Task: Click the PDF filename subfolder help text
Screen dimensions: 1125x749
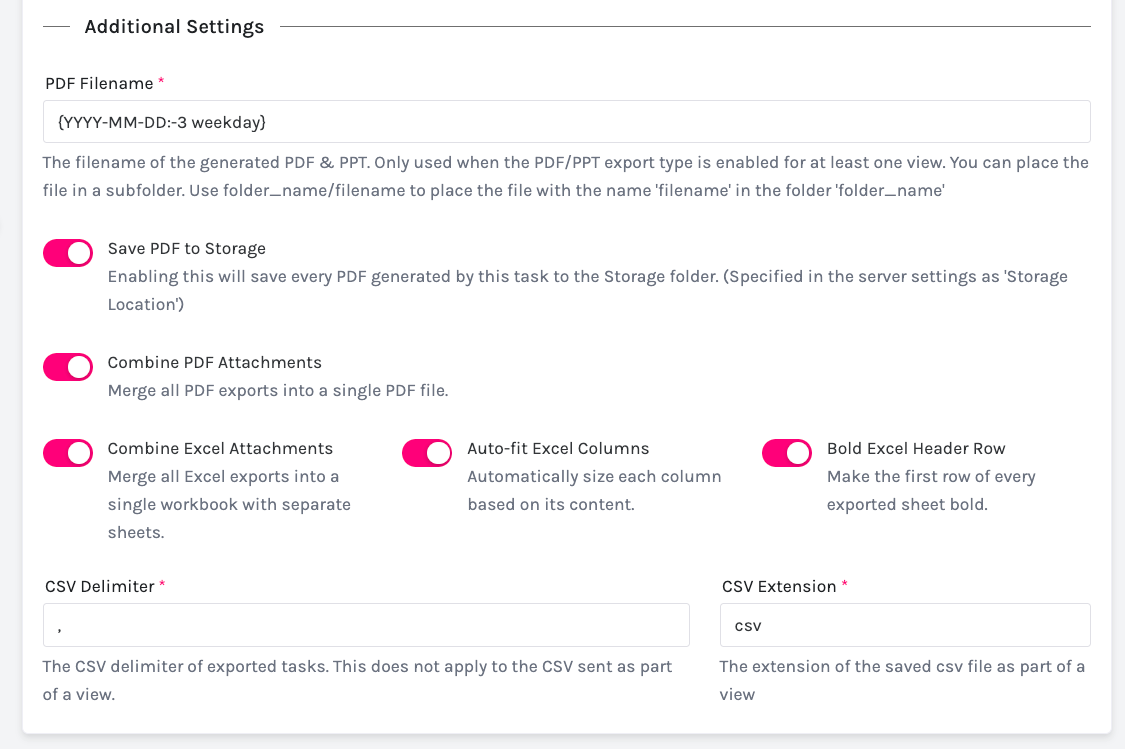Action: click(565, 176)
